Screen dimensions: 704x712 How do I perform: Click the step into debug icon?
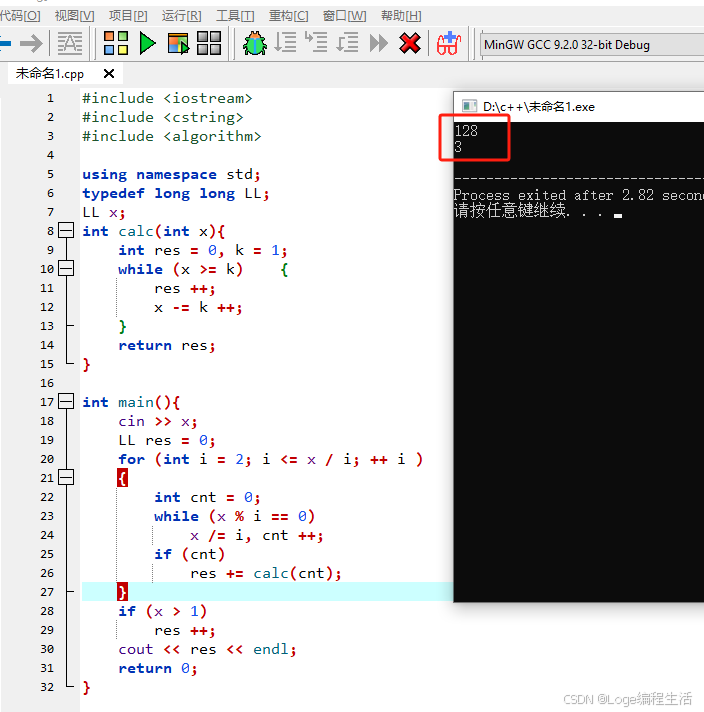click(x=316, y=42)
